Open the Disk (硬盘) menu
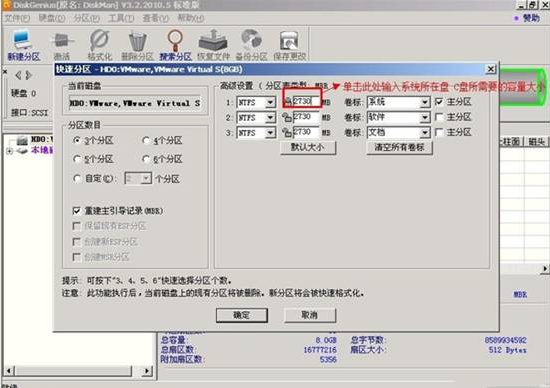Viewport: 550px width, 388px height. (52, 18)
